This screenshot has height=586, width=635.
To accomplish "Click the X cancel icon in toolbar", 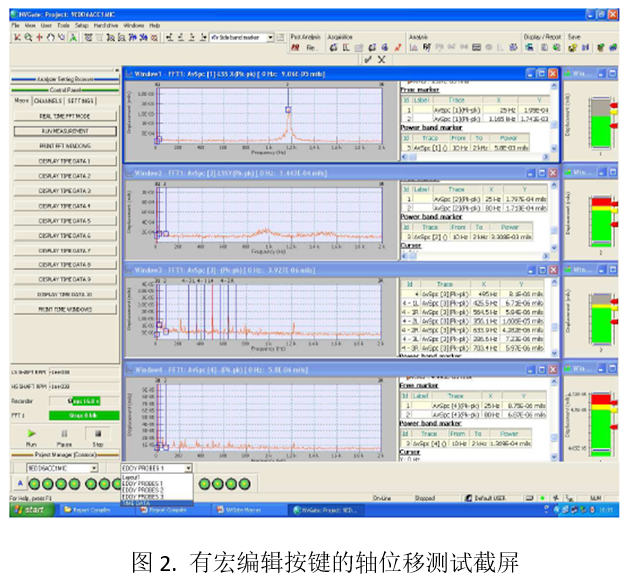I will (380, 59).
